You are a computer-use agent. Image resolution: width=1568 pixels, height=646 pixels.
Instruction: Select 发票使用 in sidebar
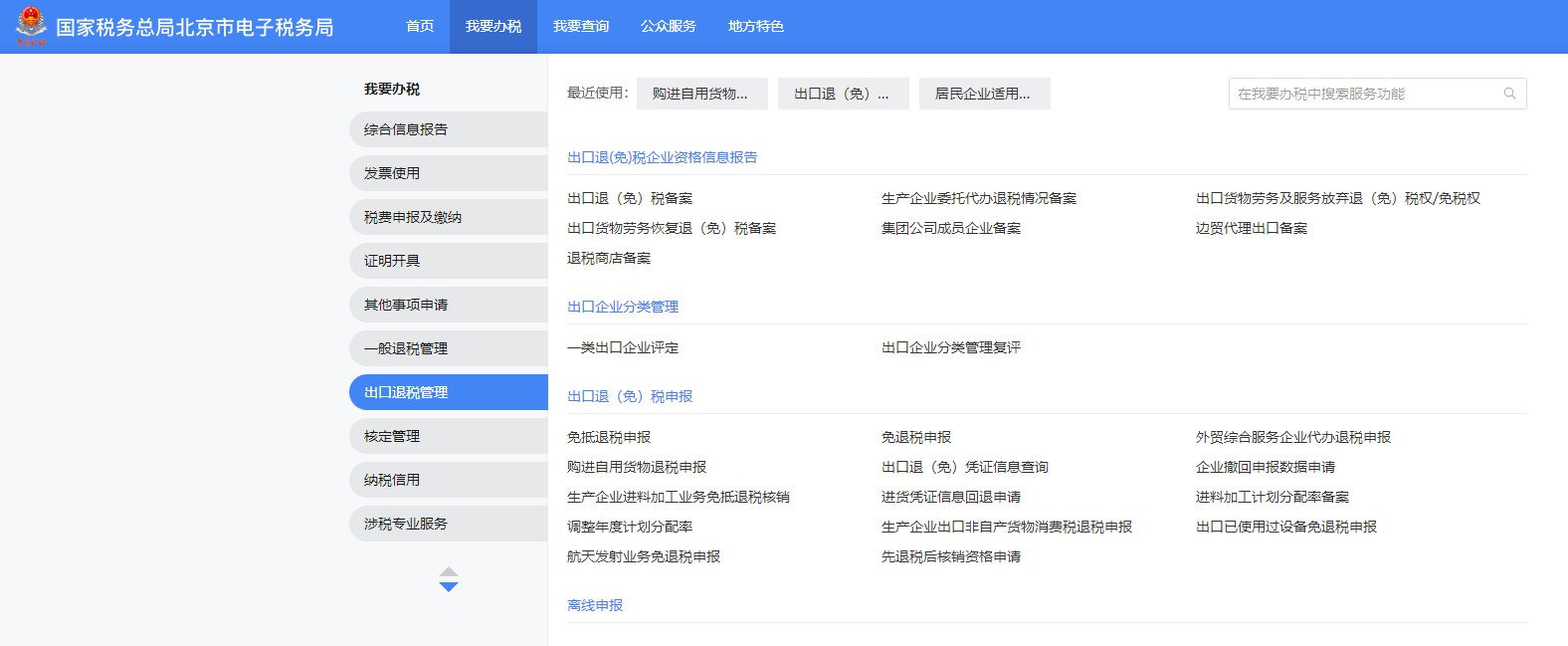[x=449, y=173]
